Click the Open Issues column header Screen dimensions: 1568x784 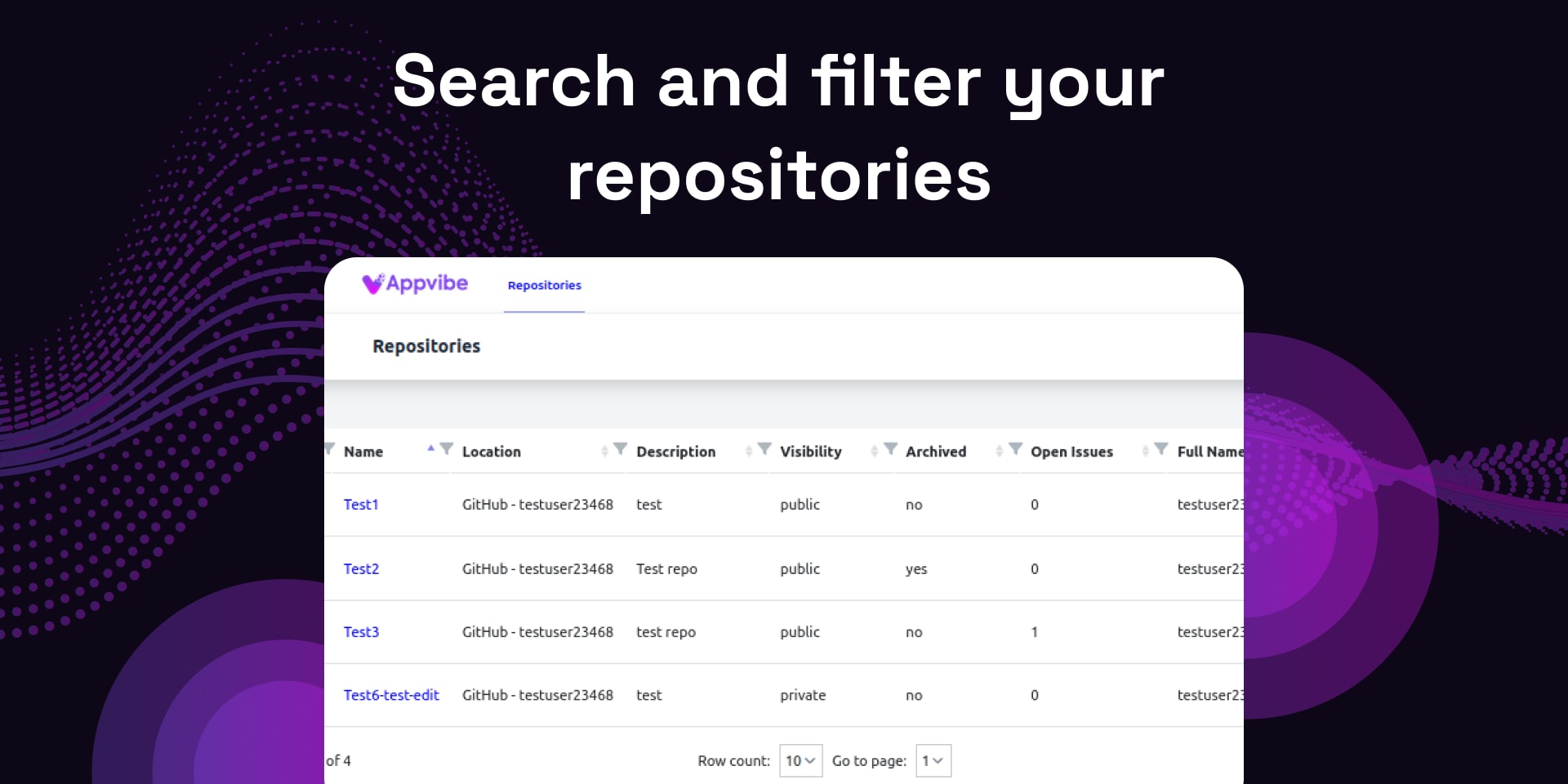1071,452
